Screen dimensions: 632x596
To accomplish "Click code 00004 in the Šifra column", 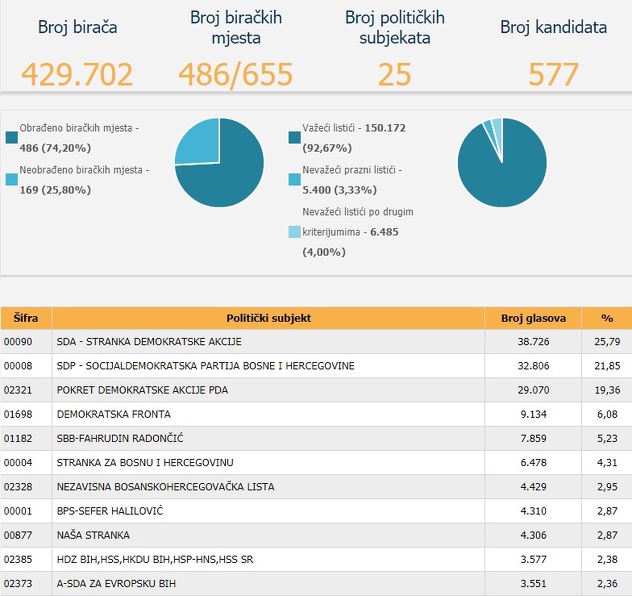I will point(18,463).
